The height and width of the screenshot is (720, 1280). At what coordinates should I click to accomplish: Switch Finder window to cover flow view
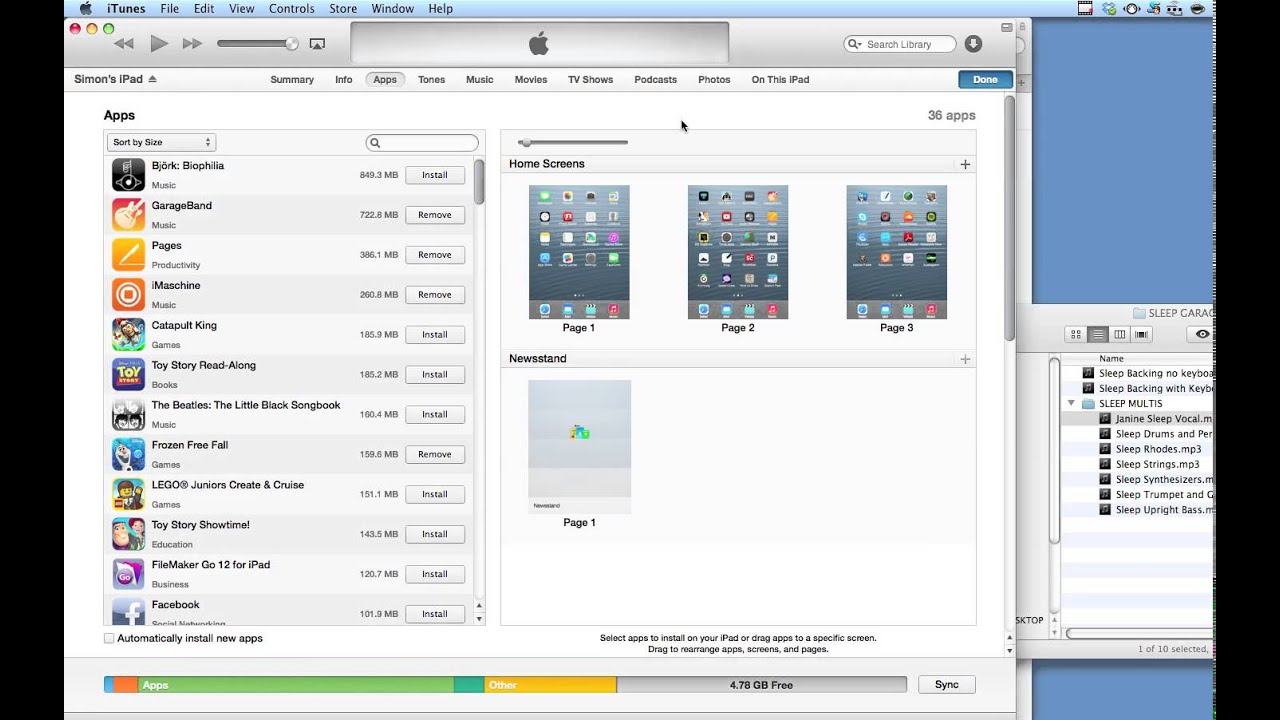point(1141,334)
